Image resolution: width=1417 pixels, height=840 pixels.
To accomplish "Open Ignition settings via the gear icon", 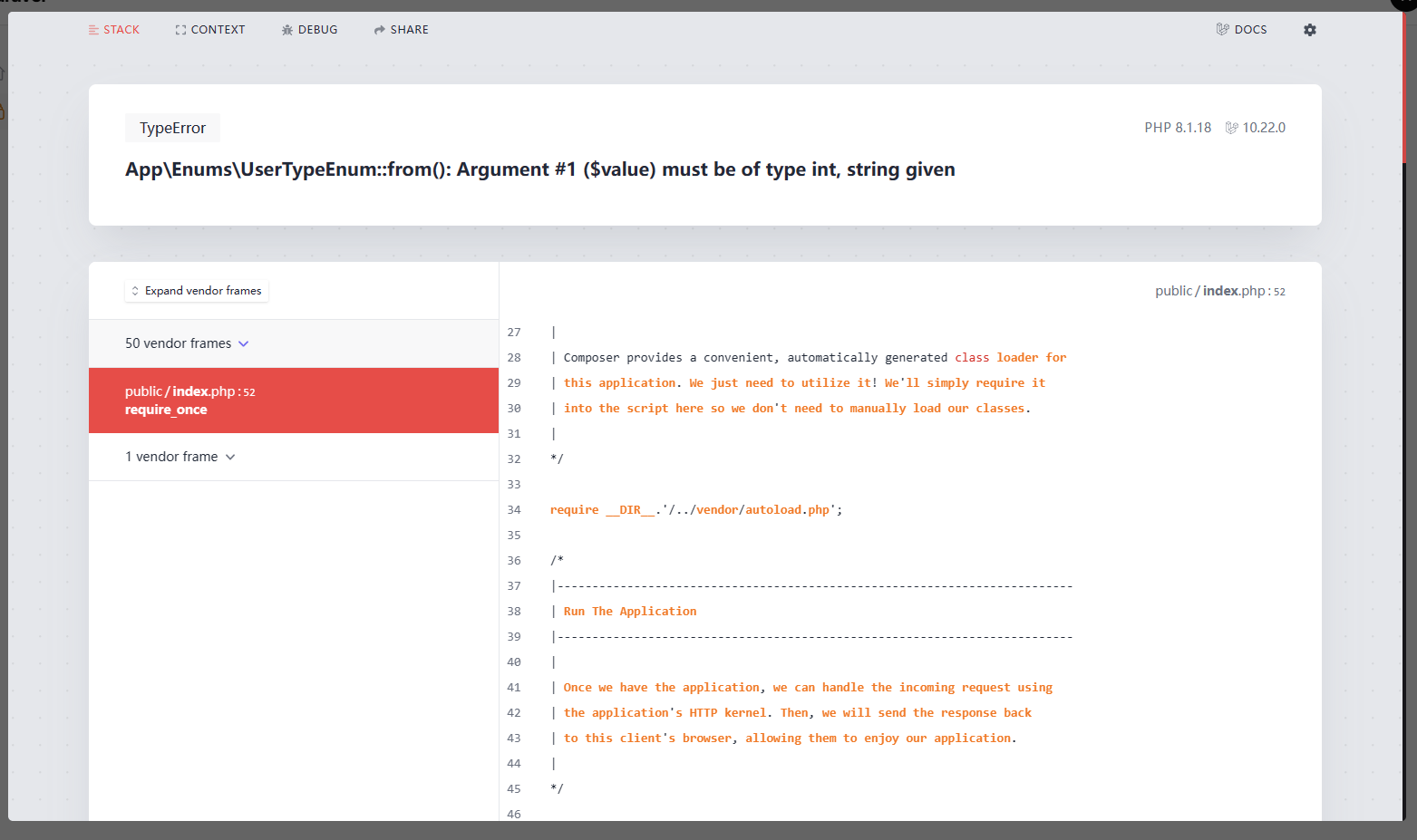I will 1309,29.
